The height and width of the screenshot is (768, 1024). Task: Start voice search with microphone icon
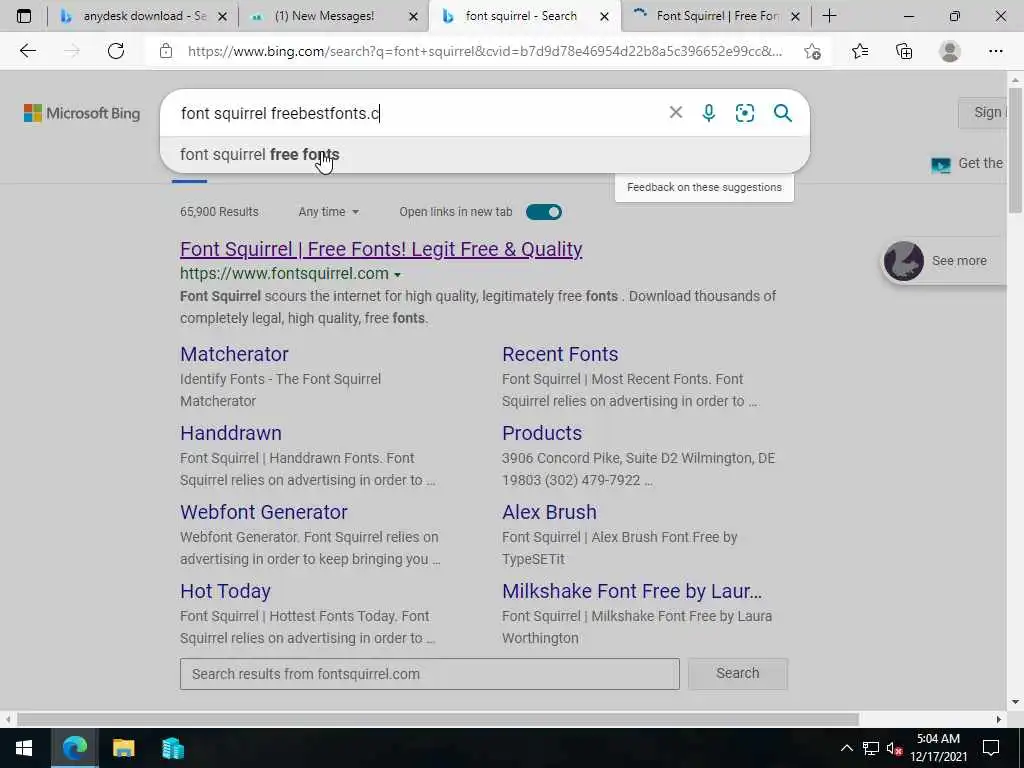tap(709, 113)
